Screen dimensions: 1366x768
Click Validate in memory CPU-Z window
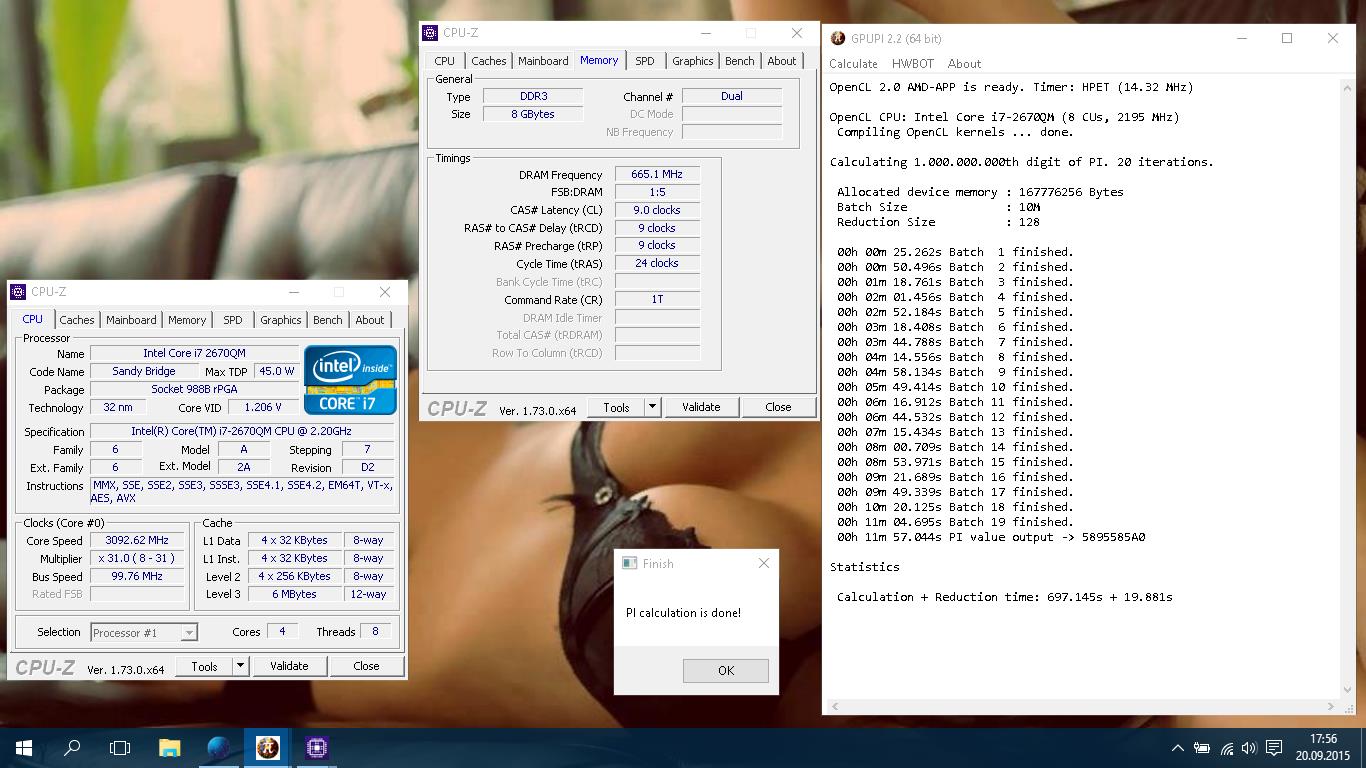701,407
